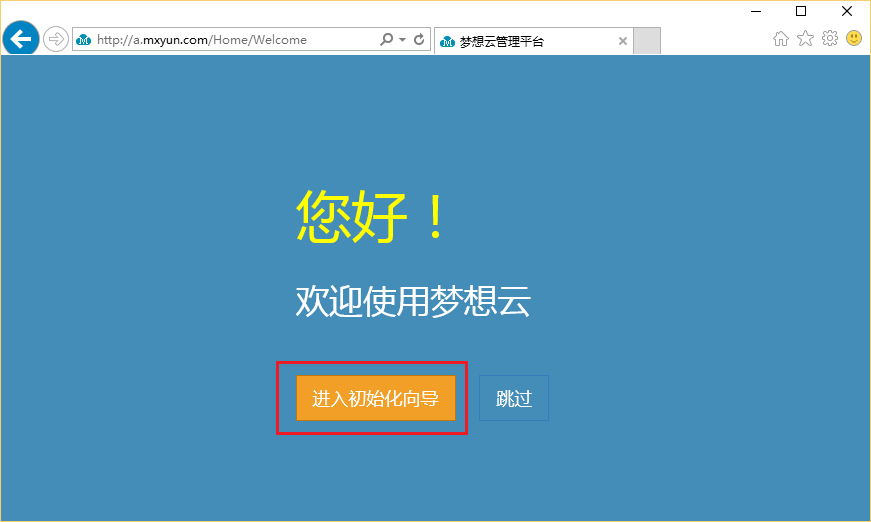Click the browser forward arrow button

[56, 39]
